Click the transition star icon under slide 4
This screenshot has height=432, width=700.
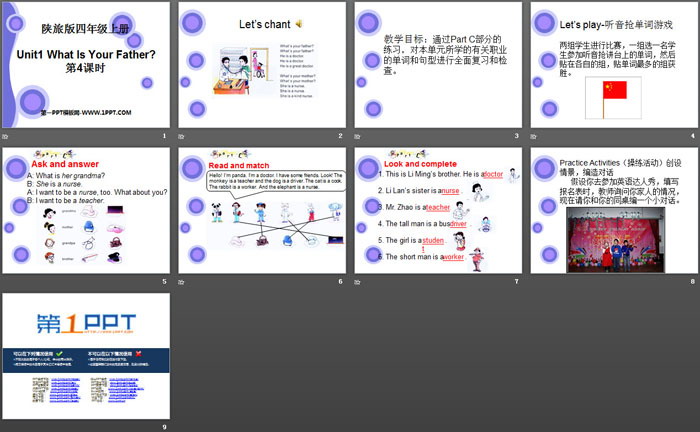pyautogui.click(x=533, y=136)
